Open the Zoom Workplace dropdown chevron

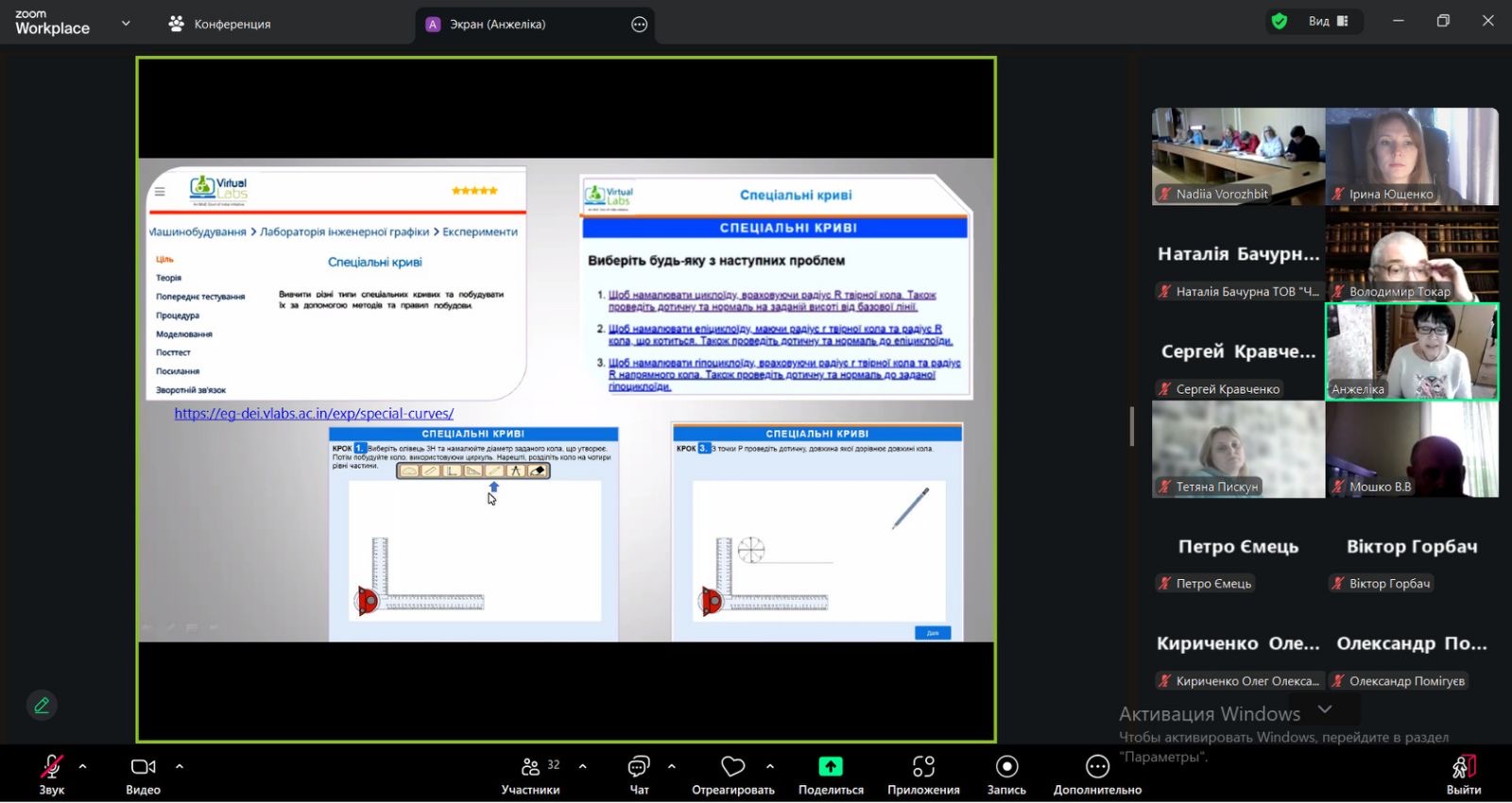tap(126, 24)
